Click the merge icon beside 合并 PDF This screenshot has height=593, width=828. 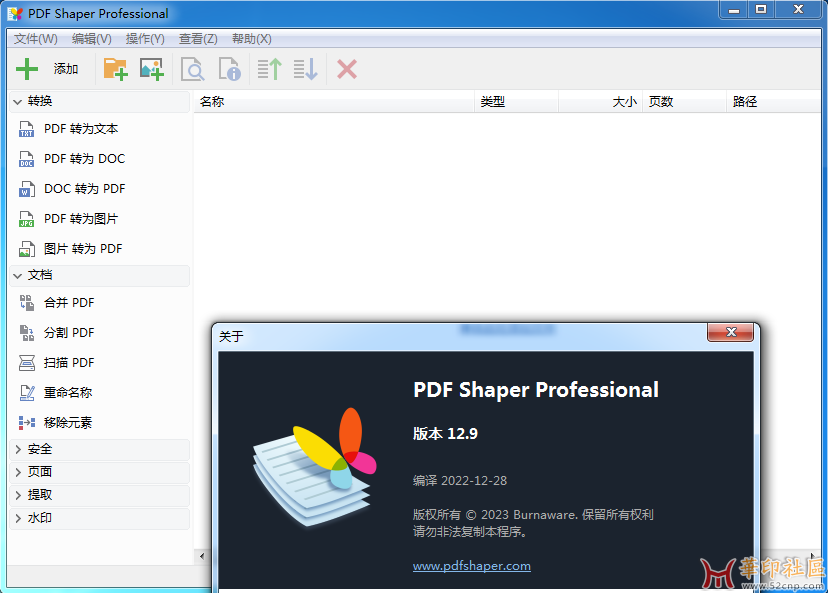(x=26, y=303)
